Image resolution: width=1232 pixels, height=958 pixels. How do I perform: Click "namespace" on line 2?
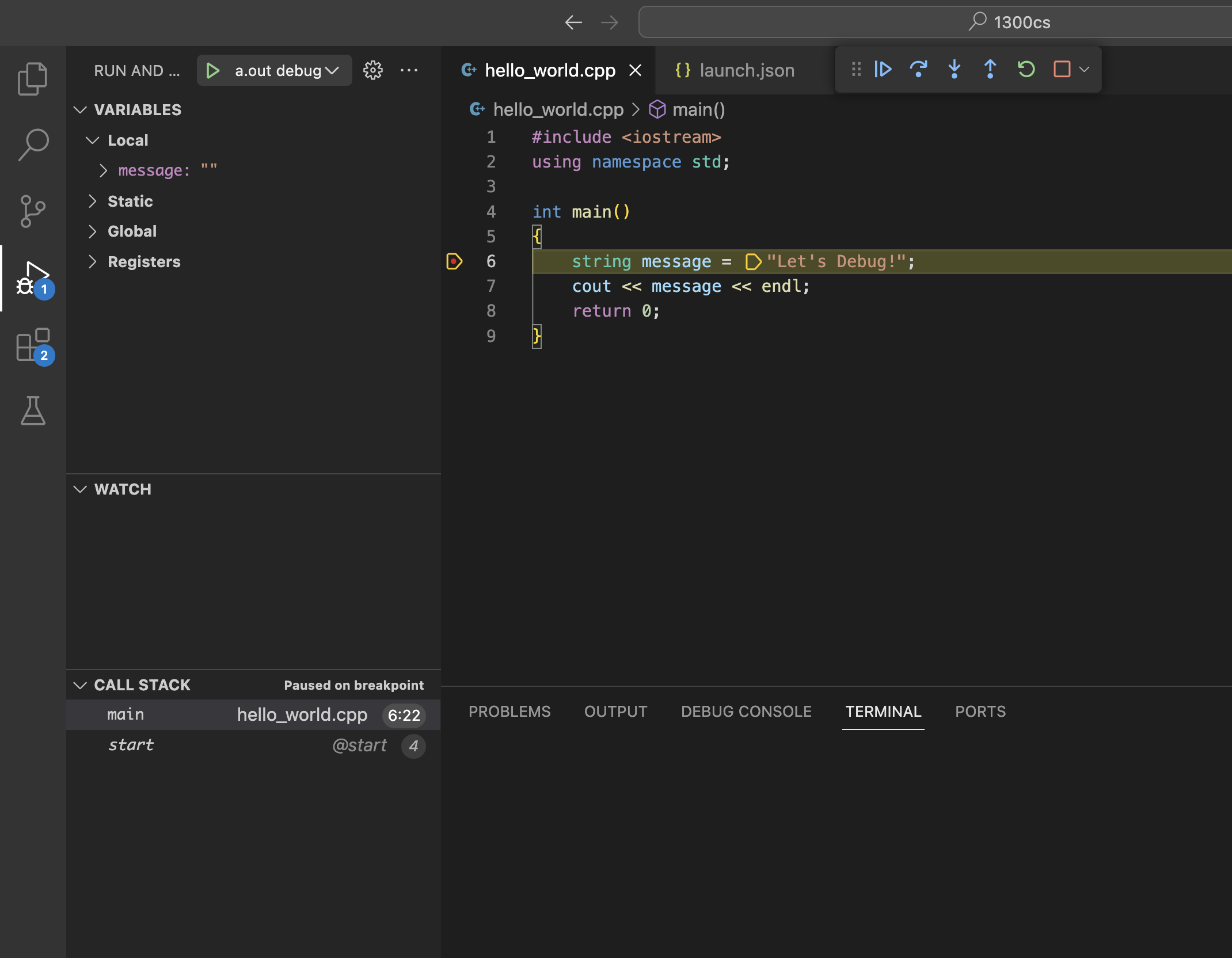click(636, 162)
